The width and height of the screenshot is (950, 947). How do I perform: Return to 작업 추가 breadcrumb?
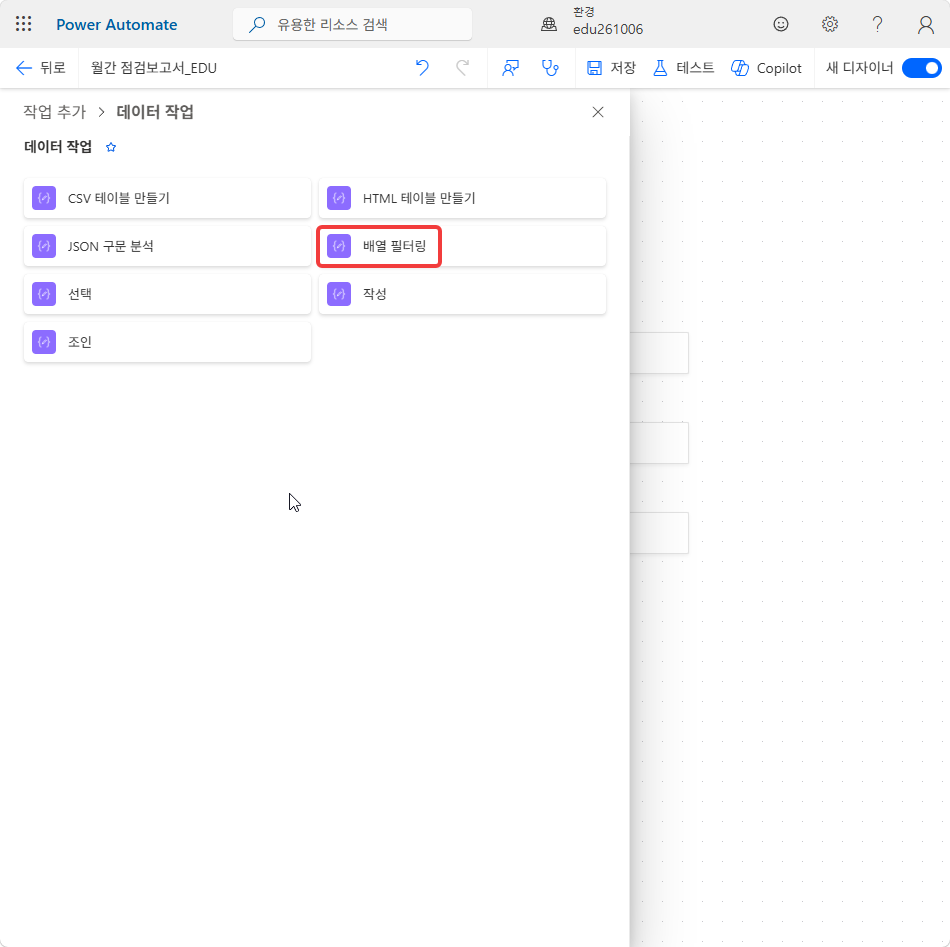point(55,112)
